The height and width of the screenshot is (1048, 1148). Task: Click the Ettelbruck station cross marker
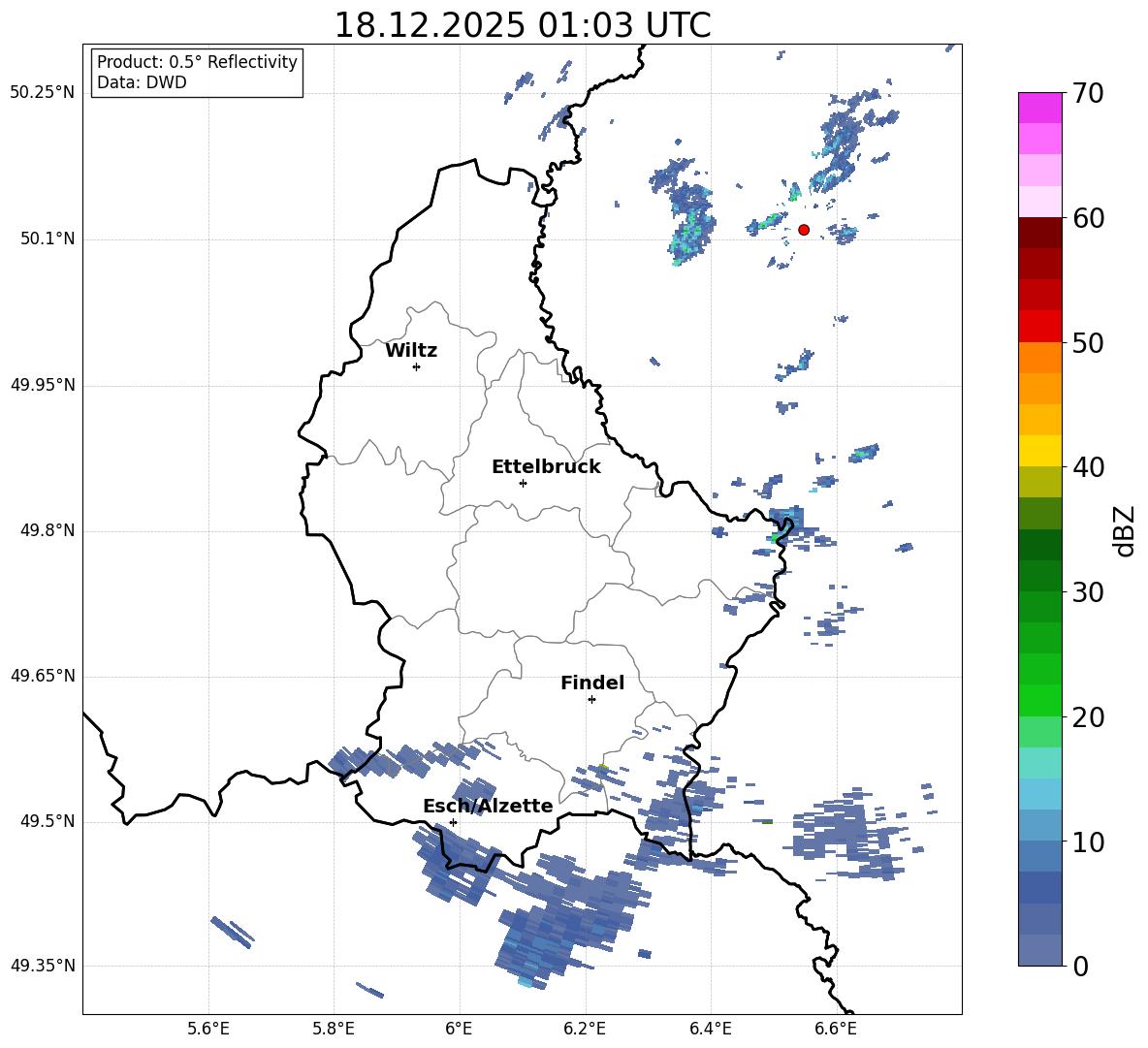point(523,483)
